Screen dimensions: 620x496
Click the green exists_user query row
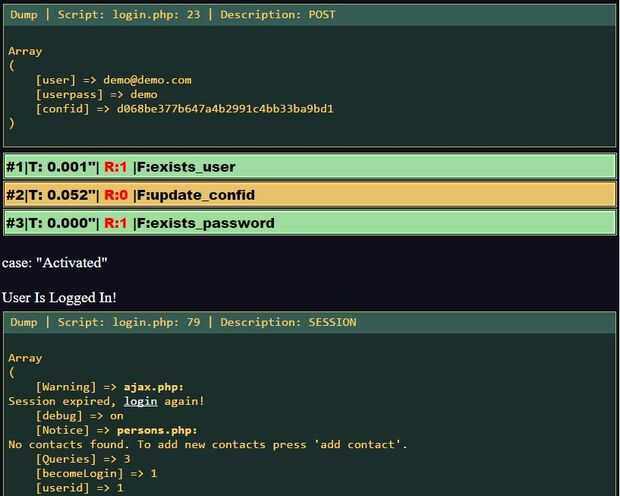tap(309, 166)
